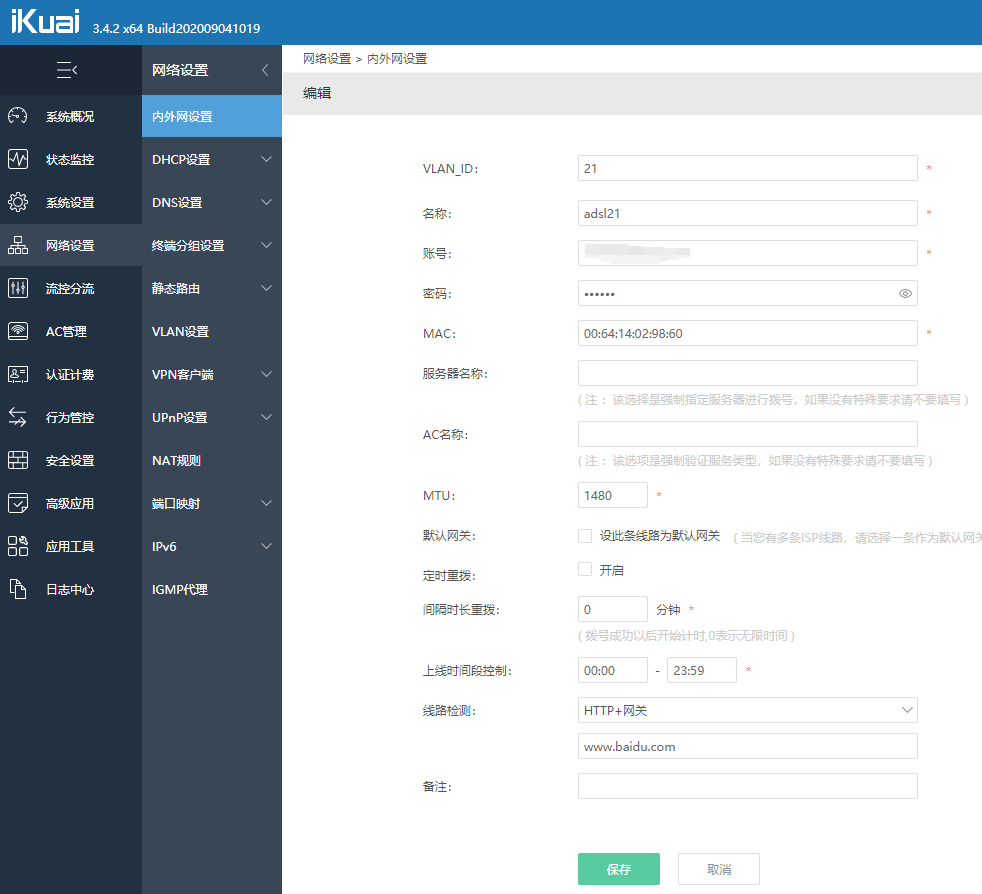
Task: Expand the IPv6 chevron
Action: coord(266,546)
